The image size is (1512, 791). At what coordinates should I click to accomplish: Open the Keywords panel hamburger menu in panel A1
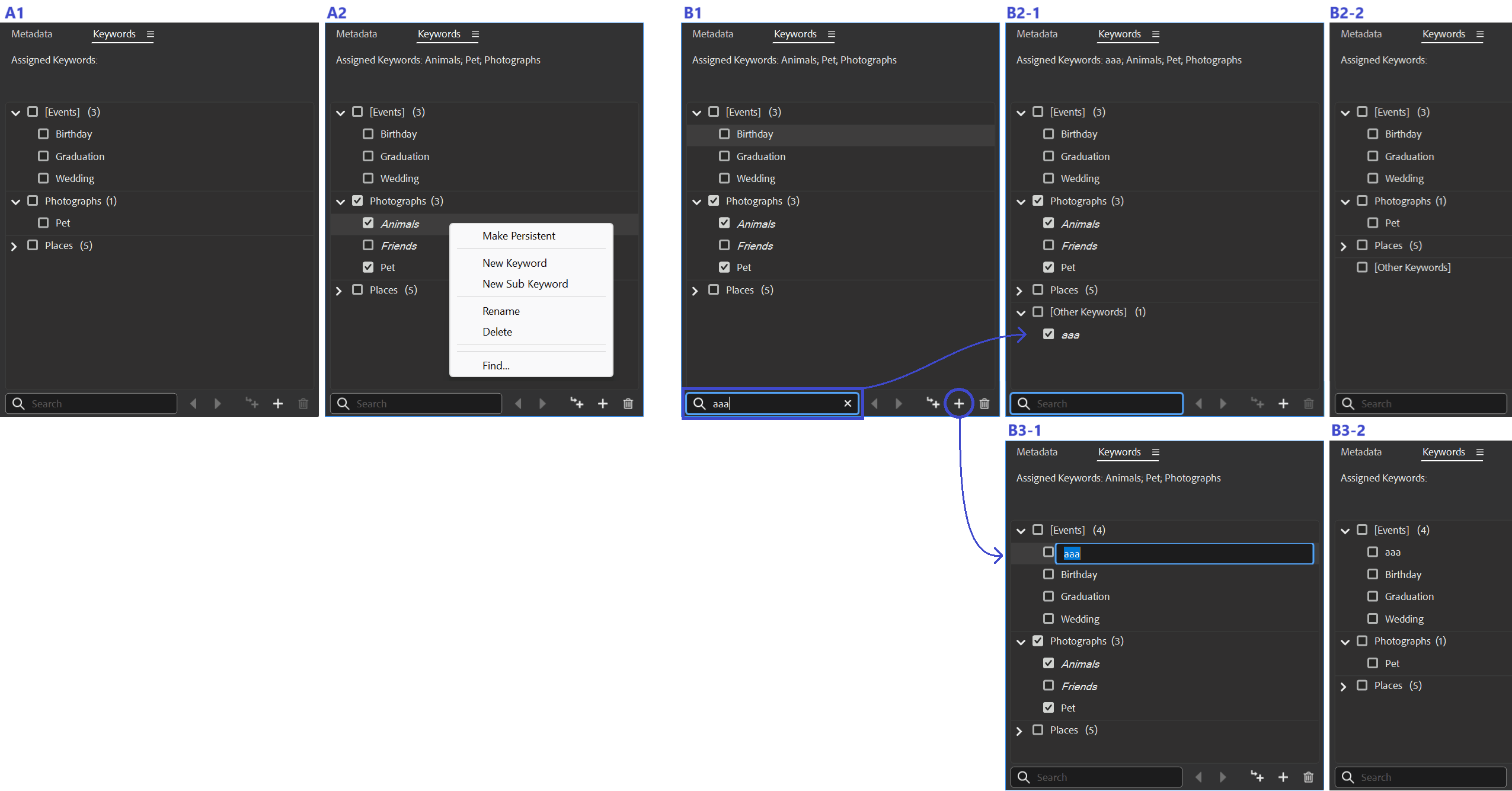(x=151, y=34)
